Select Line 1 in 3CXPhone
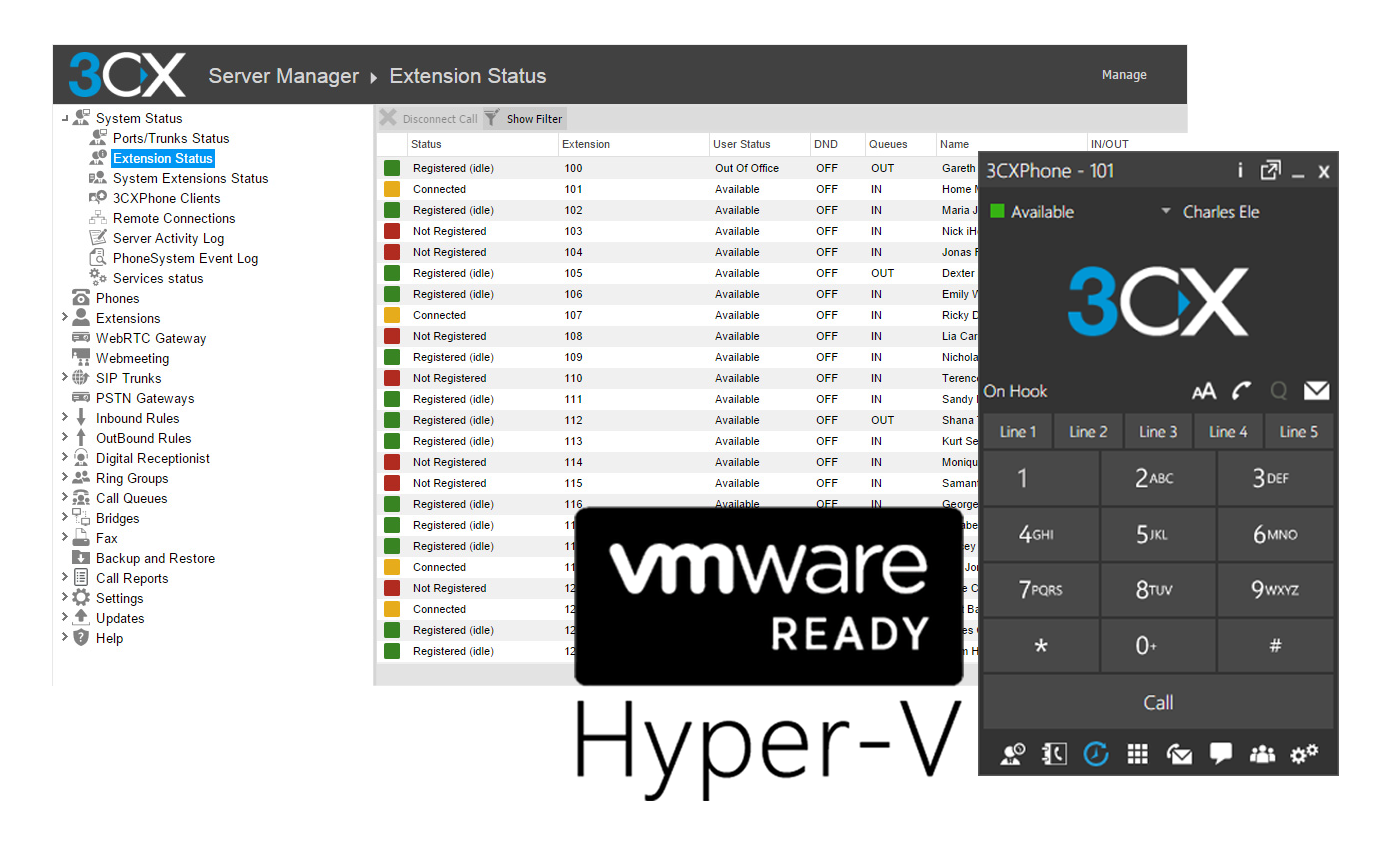Screen dimensions: 1384x851 [1018, 432]
